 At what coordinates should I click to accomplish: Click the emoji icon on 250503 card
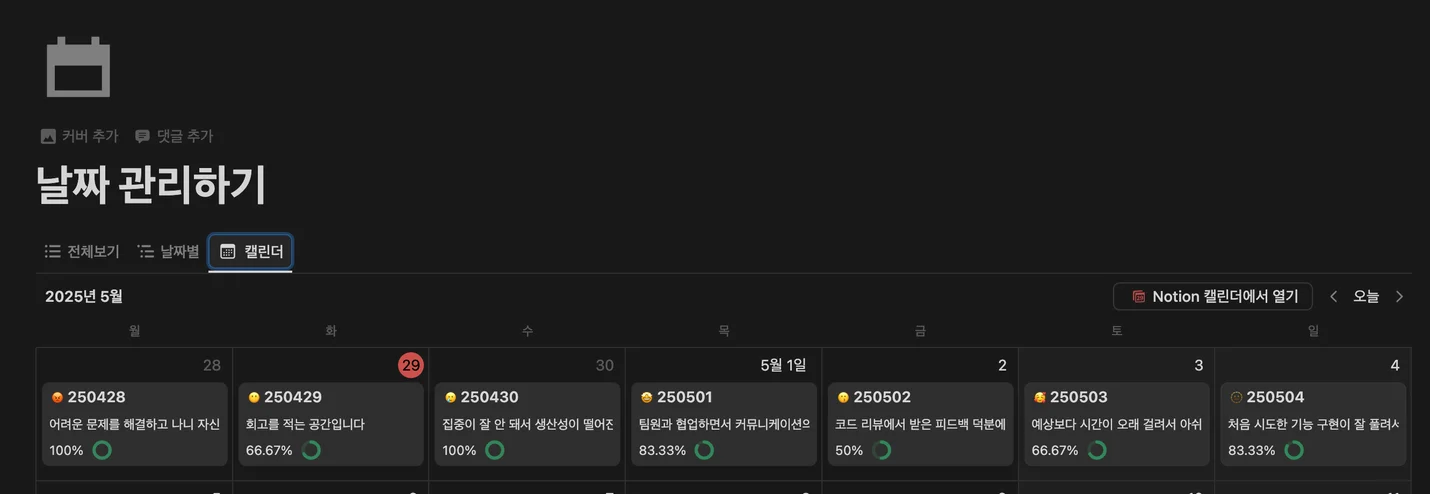[1039, 397]
